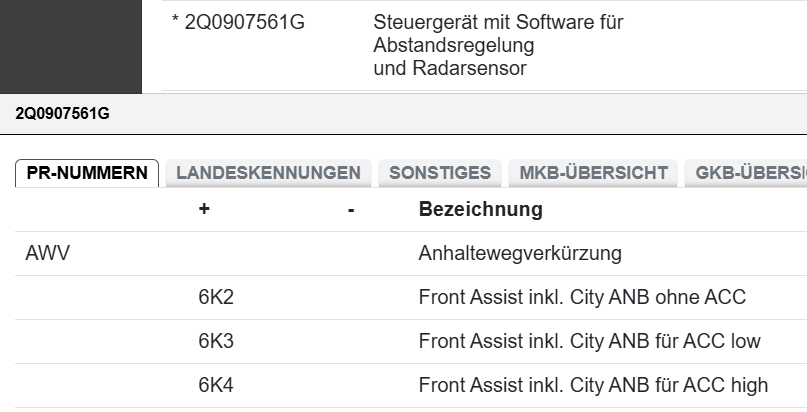
Task: Click the Bezeichnung column header
Action: coord(480,210)
